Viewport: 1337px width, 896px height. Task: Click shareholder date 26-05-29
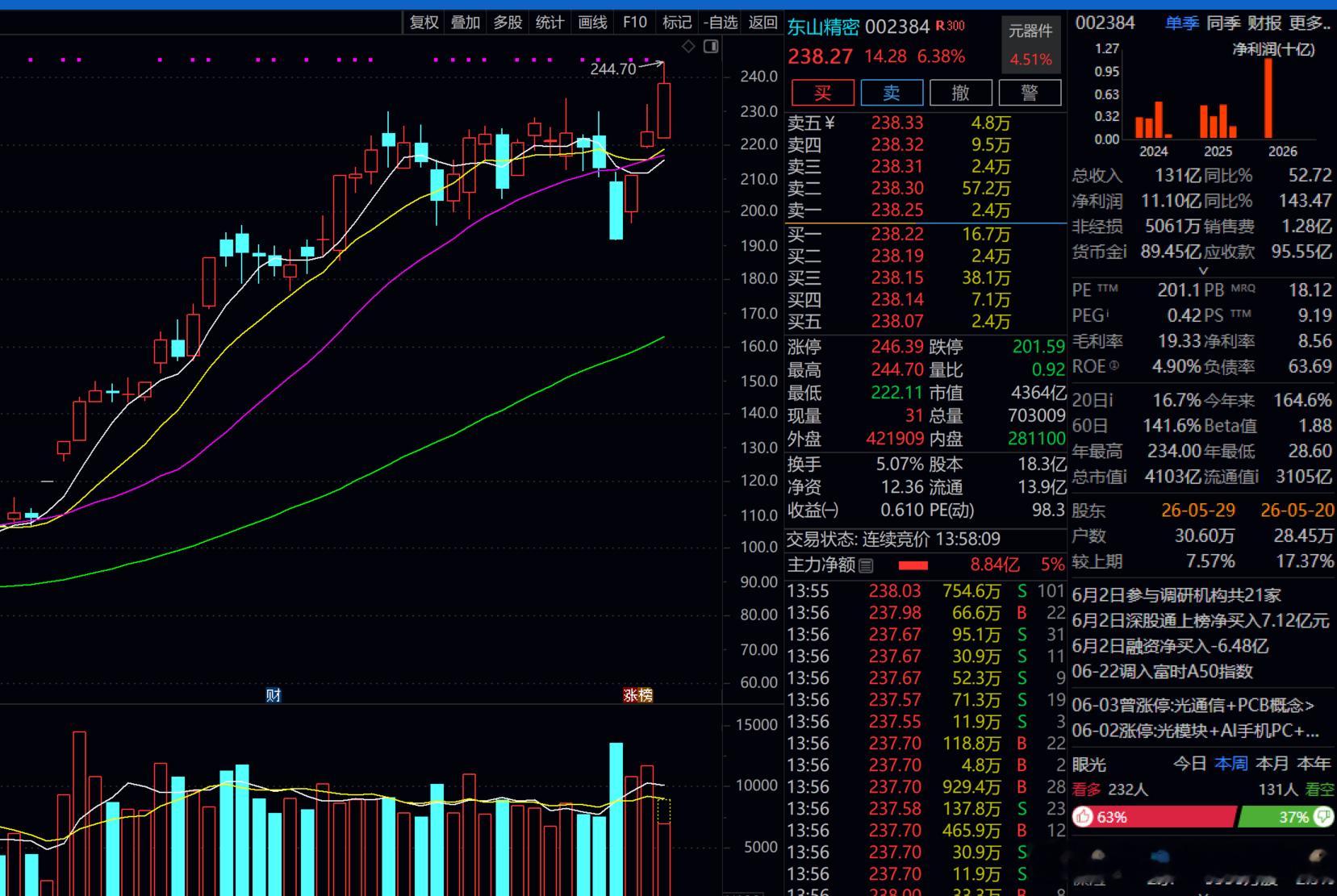(1197, 510)
